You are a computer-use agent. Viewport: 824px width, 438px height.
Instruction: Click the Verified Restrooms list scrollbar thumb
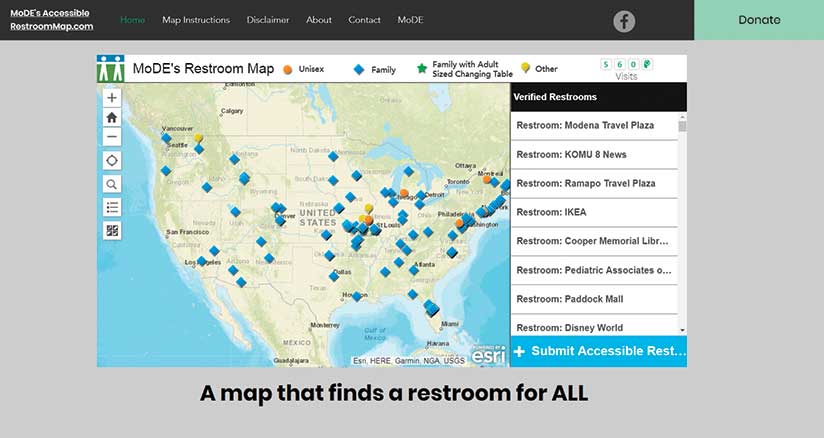[x=682, y=126]
